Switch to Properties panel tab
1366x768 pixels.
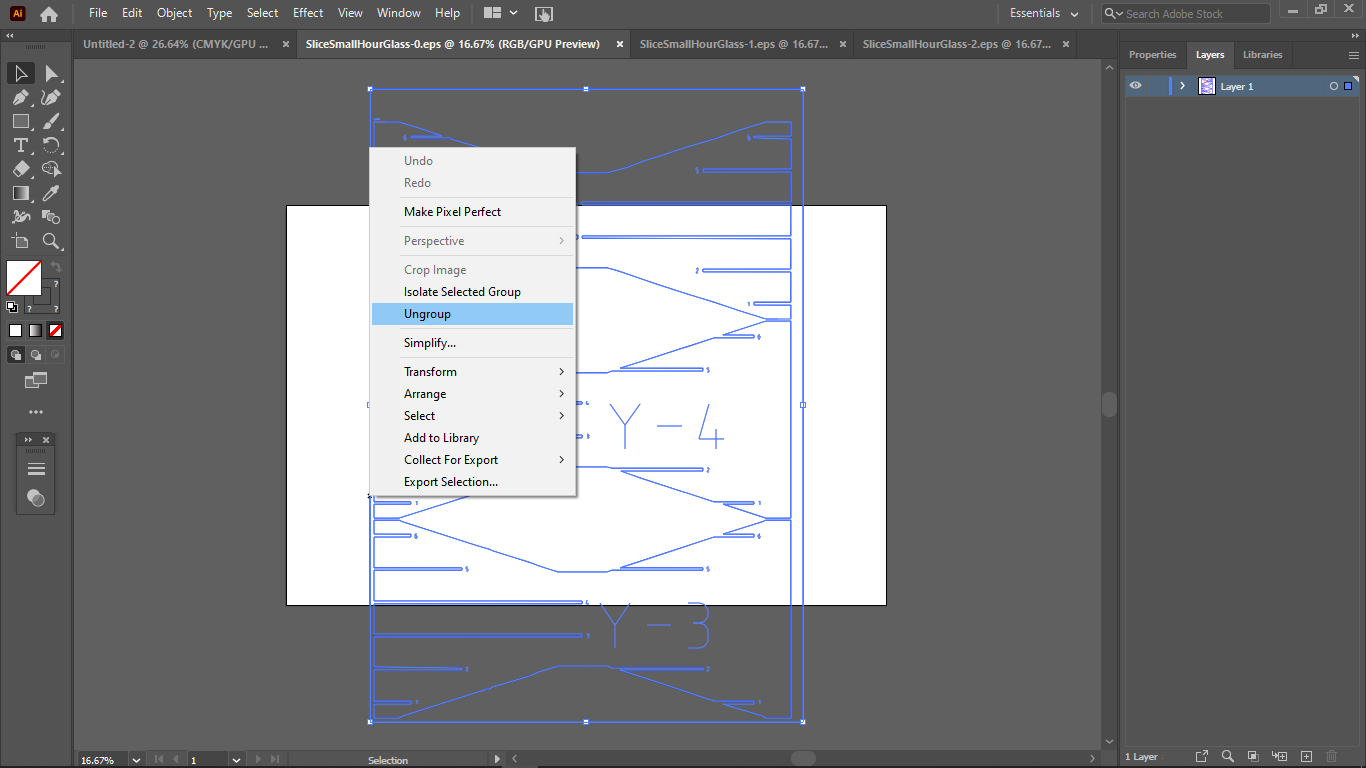click(1153, 55)
